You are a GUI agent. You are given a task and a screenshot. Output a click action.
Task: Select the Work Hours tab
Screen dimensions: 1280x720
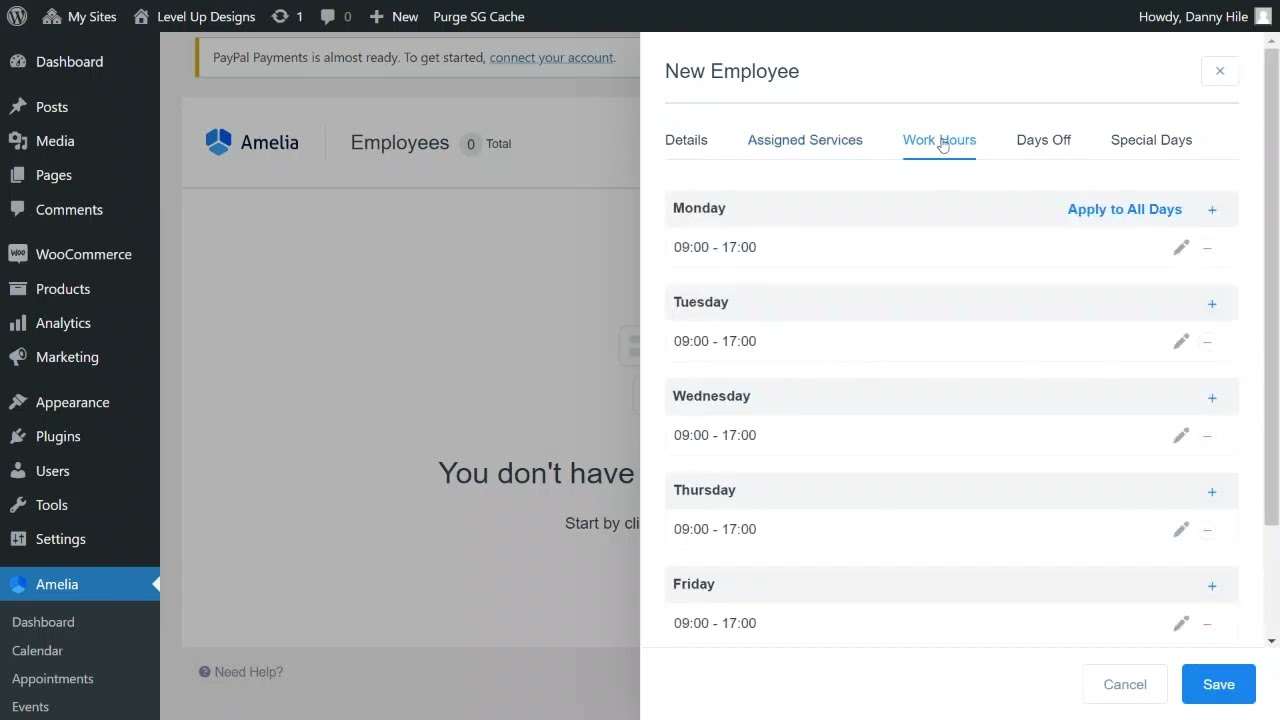pyautogui.click(x=939, y=140)
